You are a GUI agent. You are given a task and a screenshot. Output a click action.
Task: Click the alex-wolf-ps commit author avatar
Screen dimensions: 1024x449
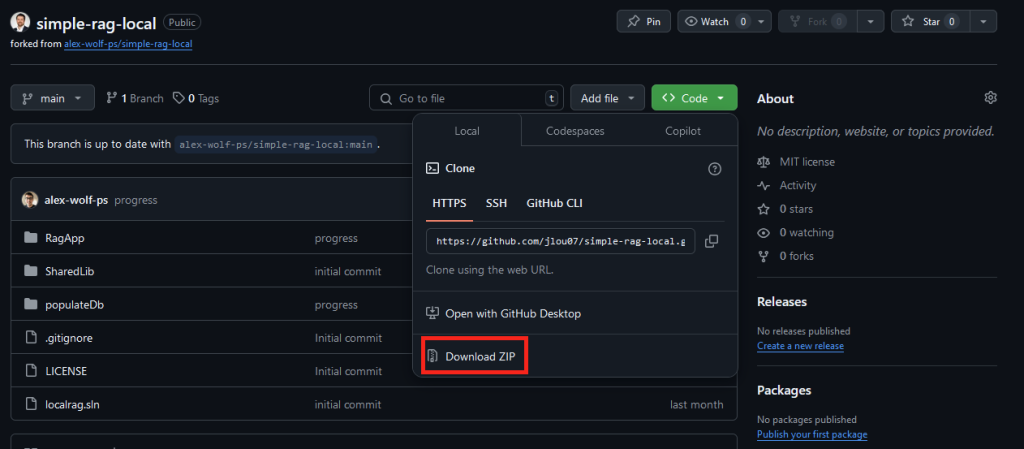coord(29,200)
